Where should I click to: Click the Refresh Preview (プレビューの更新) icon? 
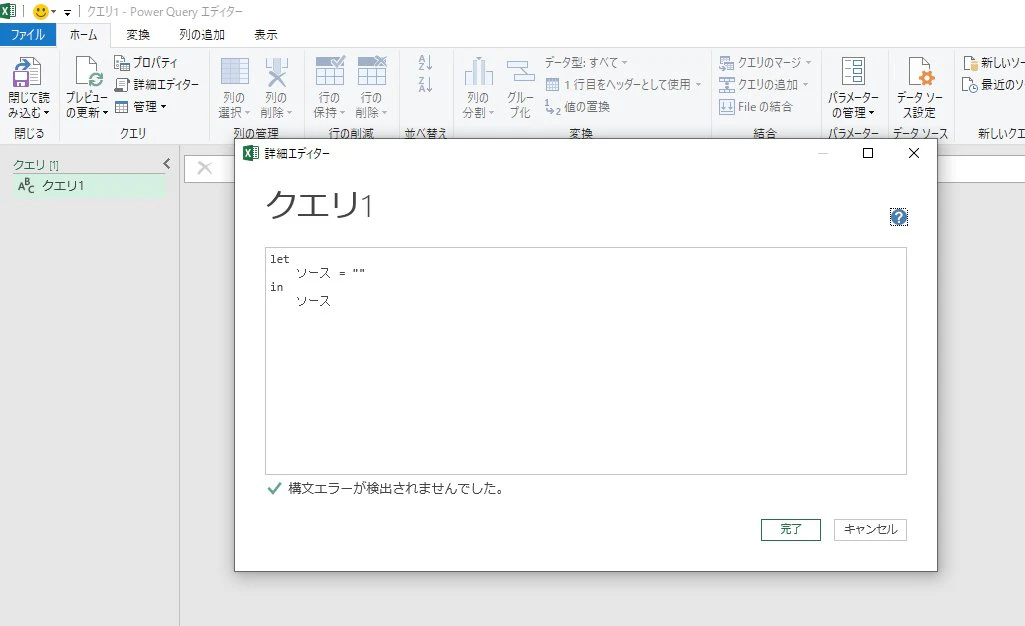[x=87, y=72]
